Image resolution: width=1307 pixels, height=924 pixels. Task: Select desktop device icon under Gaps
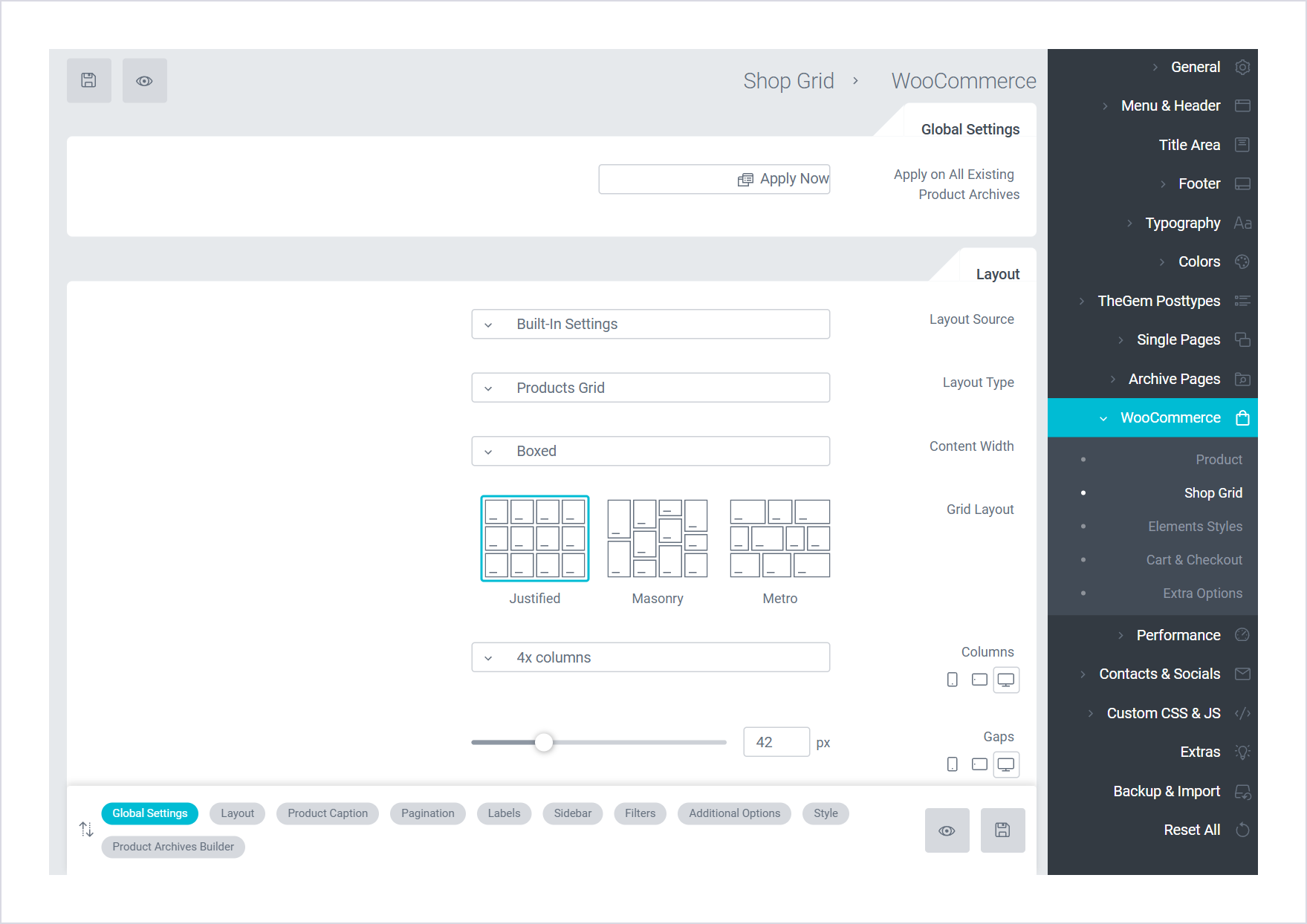pyautogui.click(x=1006, y=764)
